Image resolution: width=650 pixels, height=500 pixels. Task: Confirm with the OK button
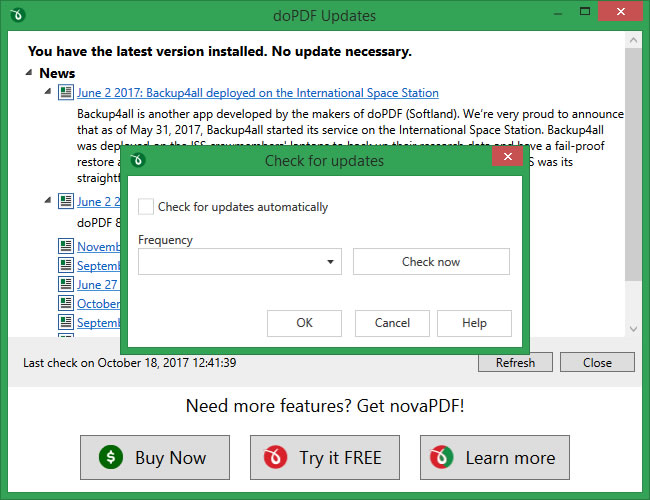tap(304, 323)
